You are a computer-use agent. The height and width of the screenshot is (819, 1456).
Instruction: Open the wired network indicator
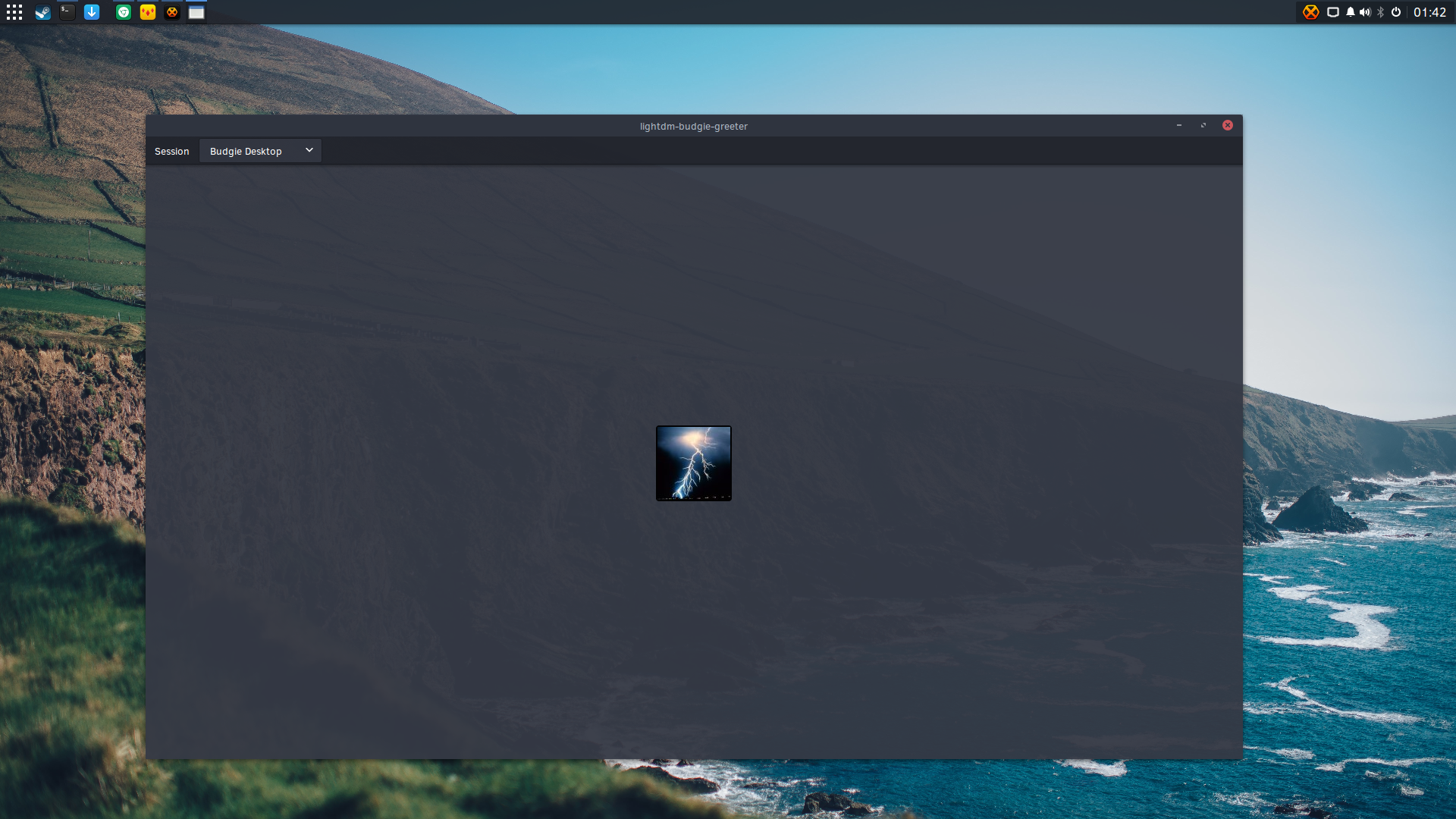(x=1333, y=12)
